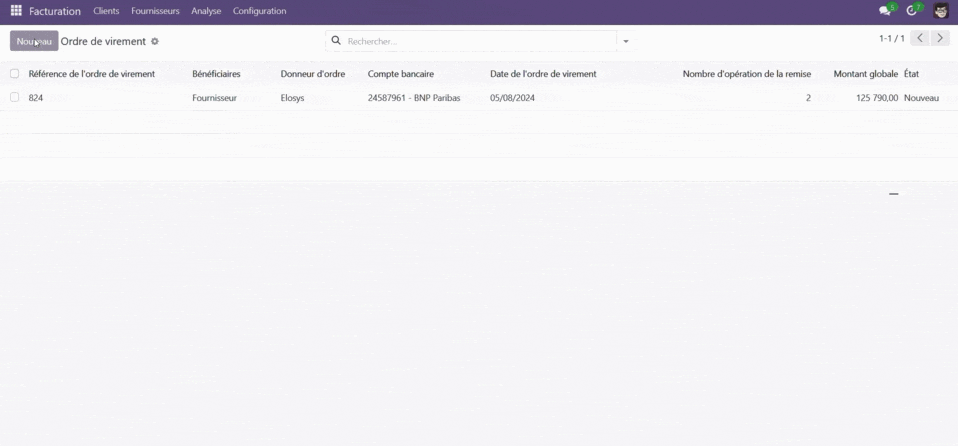The width and height of the screenshot is (958, 446).
Task: Open the Analyse menu
Action: tap(206, 11)
